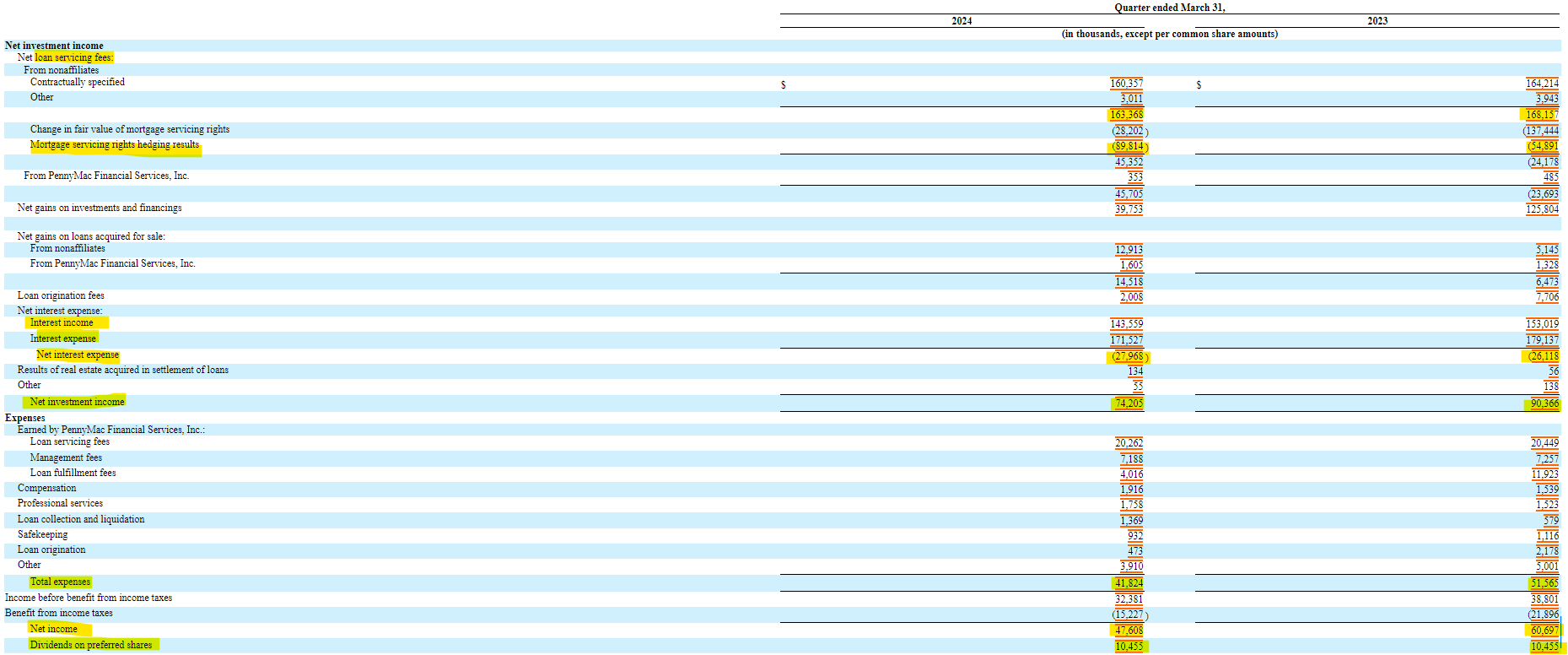
Task: Select the 7,188 management fees value
Action: tap(1131, 459)
